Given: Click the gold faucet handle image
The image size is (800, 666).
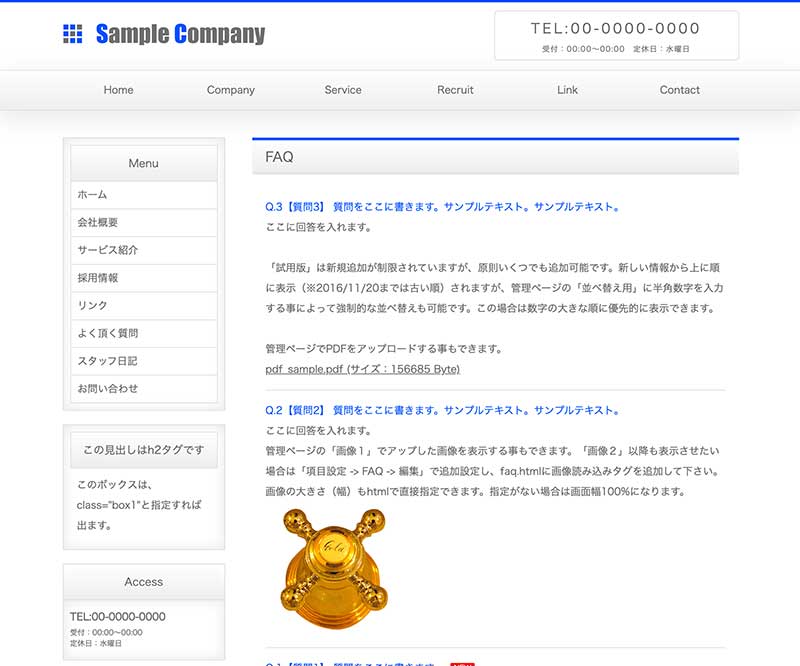Looking at the screenshot, I should tap(334, 568).
